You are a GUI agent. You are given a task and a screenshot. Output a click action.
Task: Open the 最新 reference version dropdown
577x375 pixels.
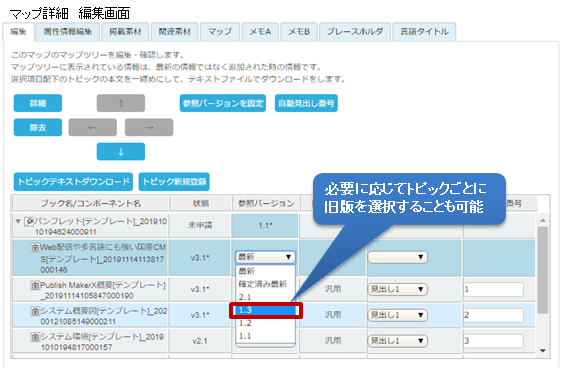[x=265, y=257]
